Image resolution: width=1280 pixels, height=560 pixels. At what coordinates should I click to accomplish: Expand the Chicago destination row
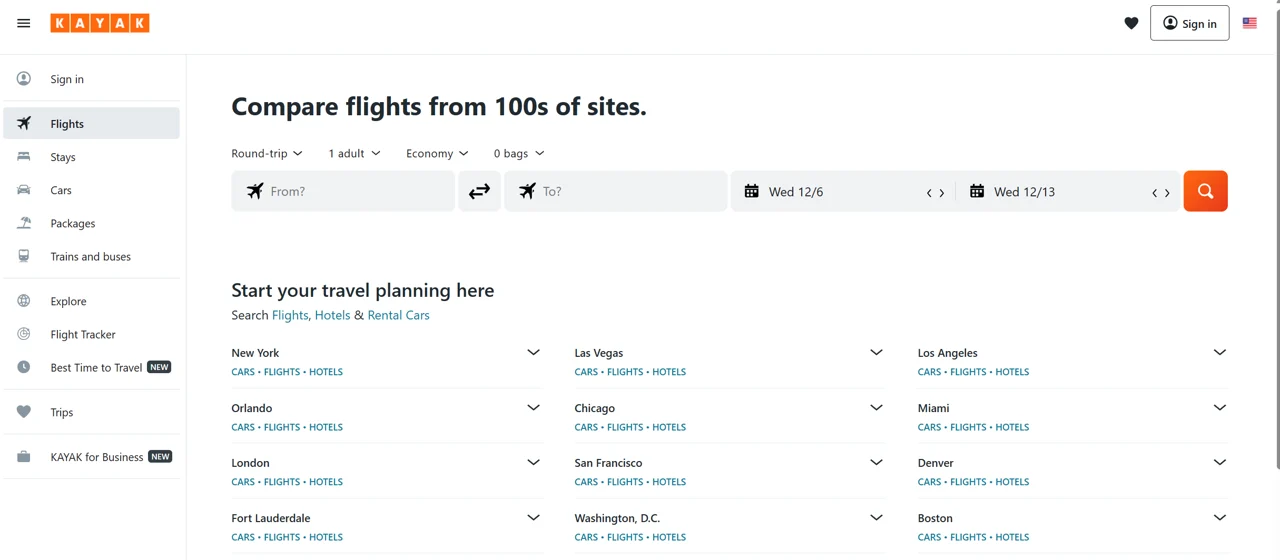[x=876, y=407]
